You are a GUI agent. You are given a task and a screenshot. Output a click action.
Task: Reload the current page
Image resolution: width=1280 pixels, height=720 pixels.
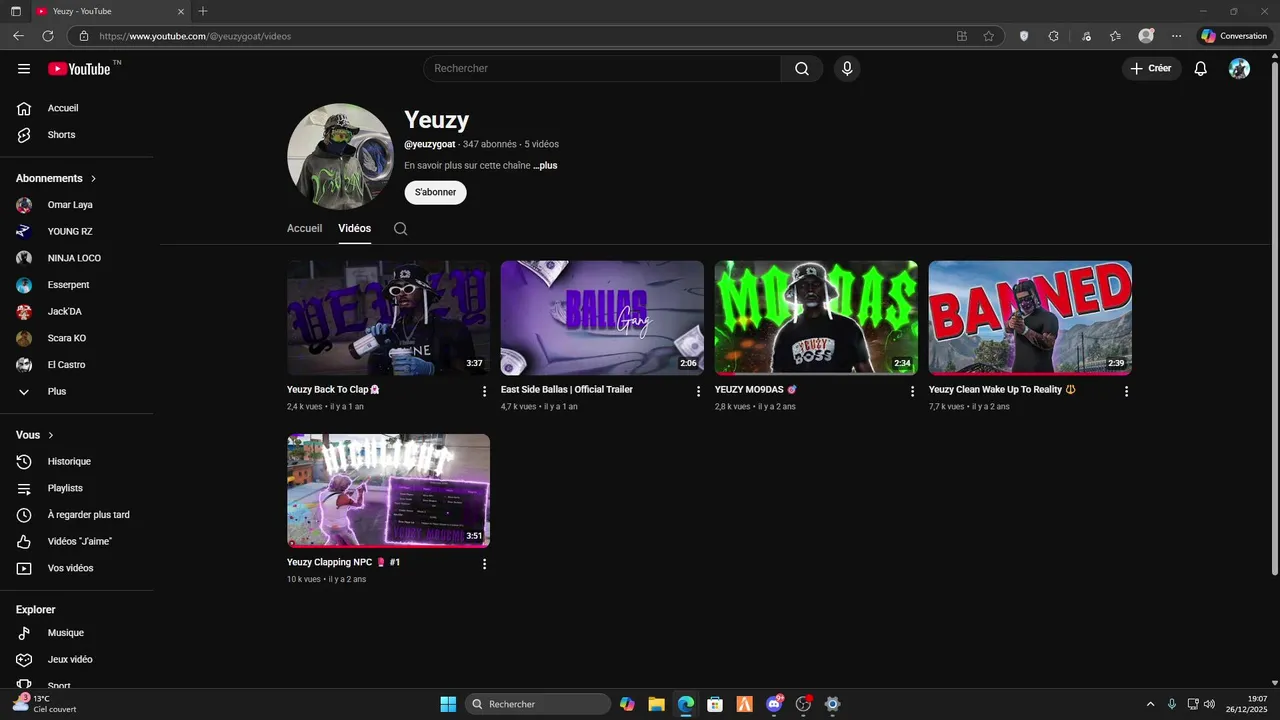point(47,36)
